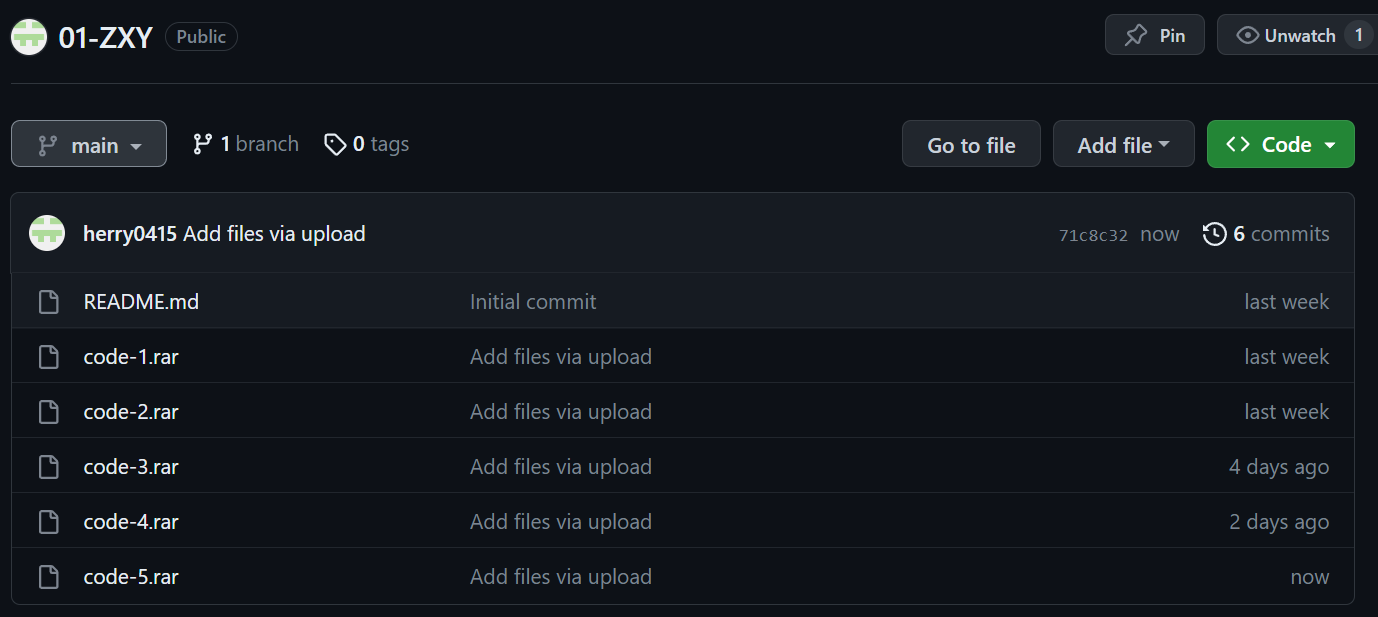This screenshot has height=617, width=1378.
Task: Open the code-1.rar file
Action: 131,357
